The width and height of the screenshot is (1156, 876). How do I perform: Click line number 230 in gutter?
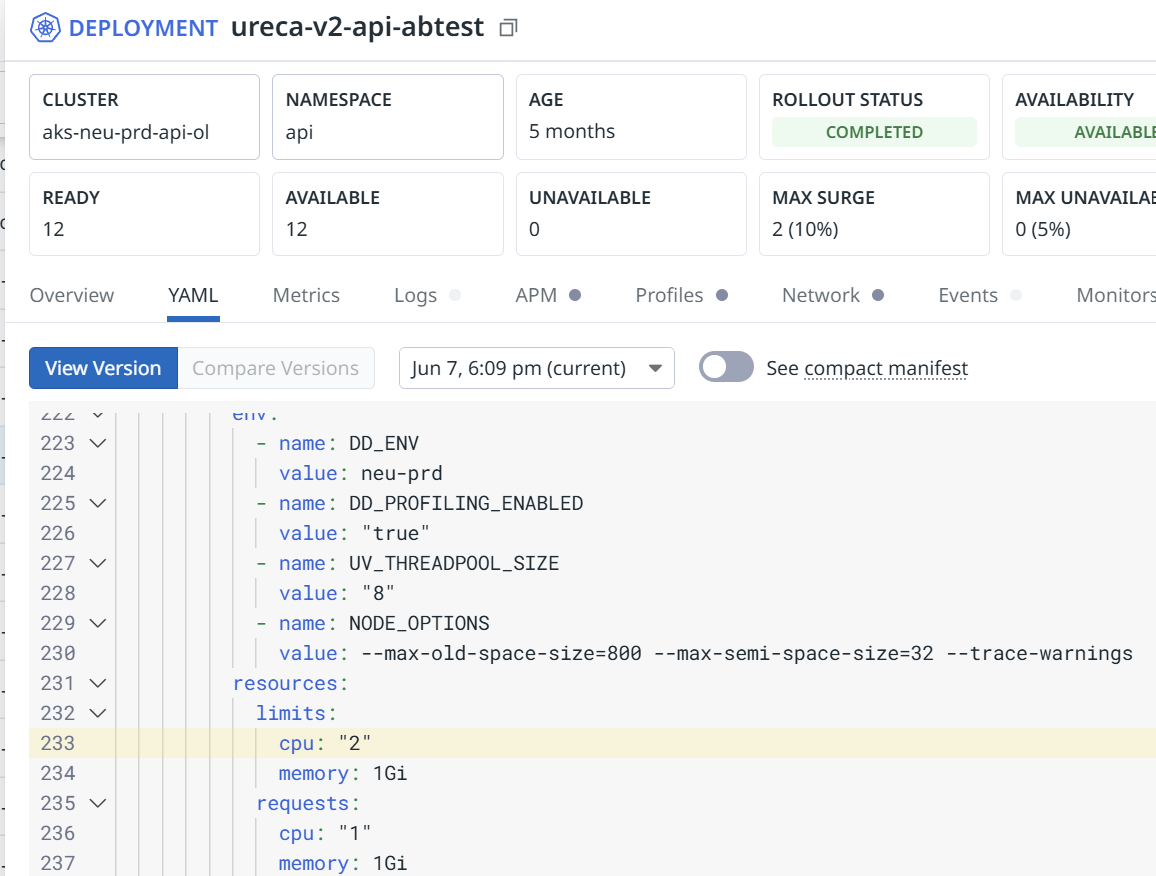pyautogui.click(x=58, y=653)
